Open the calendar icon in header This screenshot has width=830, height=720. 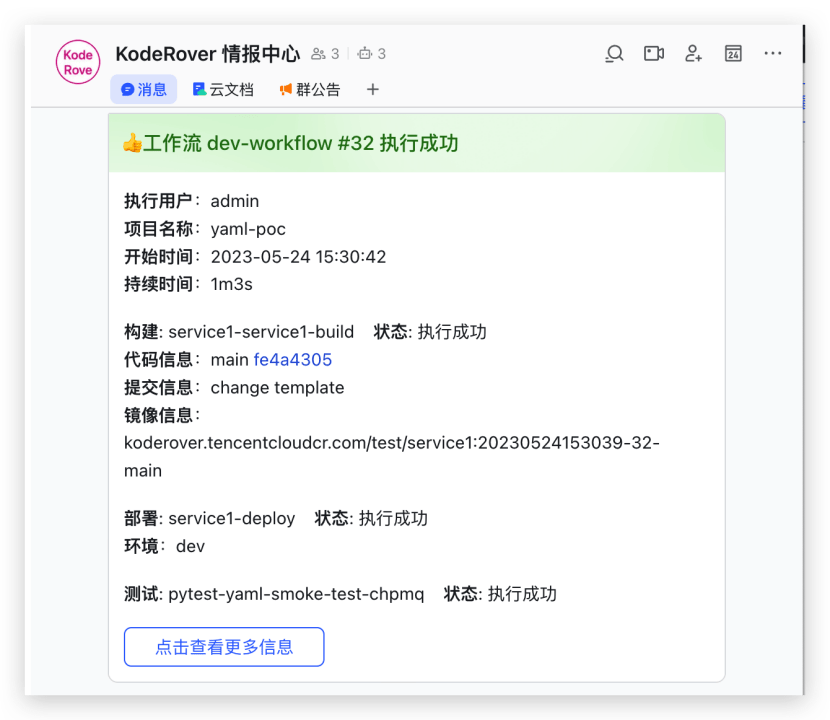pyautogui.click(x=733, y=53)
